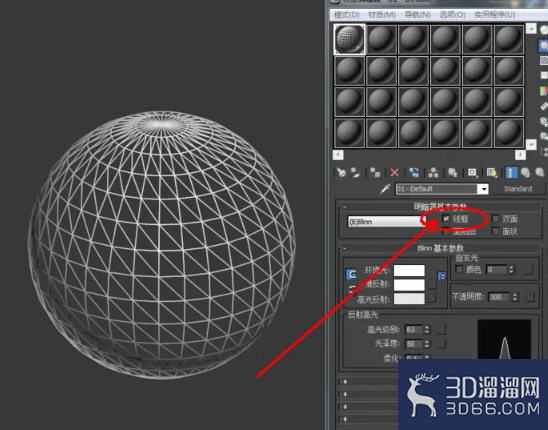Screen dimensions: 548x430
Task: Click the 01 - Default name field
Action: click(437, 189)
